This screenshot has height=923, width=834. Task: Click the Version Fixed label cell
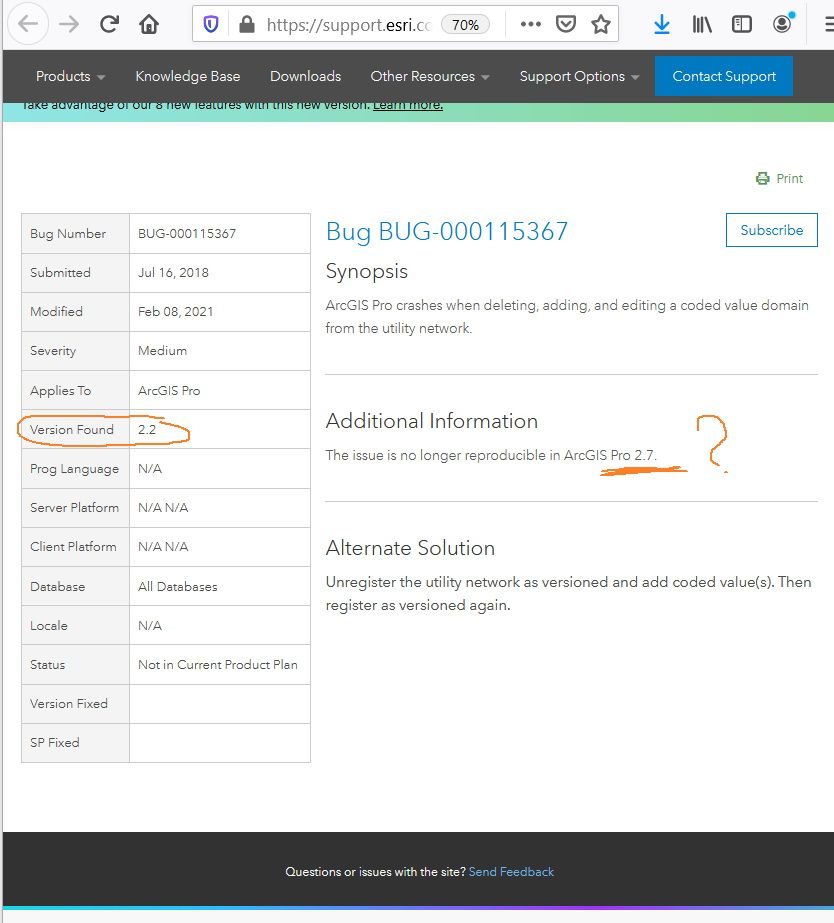point(75,704)
